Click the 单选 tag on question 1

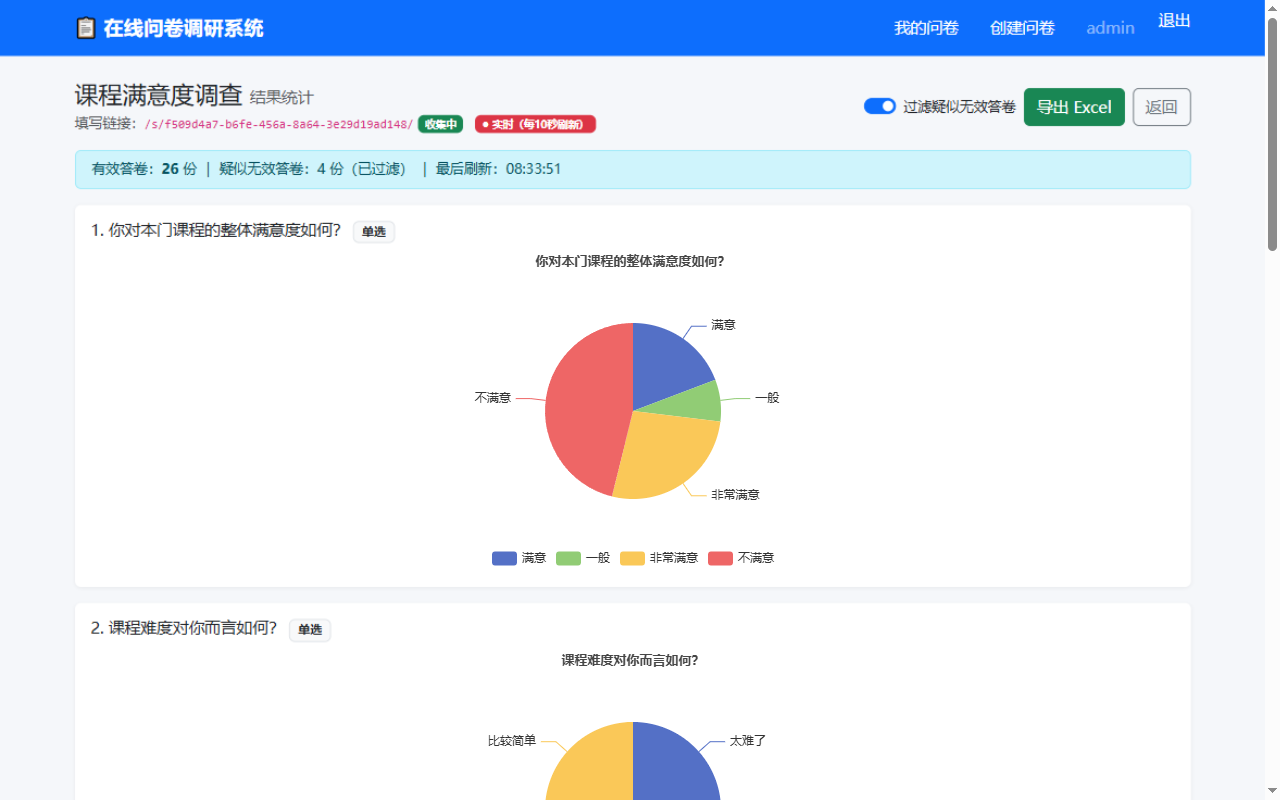point(374,232)
